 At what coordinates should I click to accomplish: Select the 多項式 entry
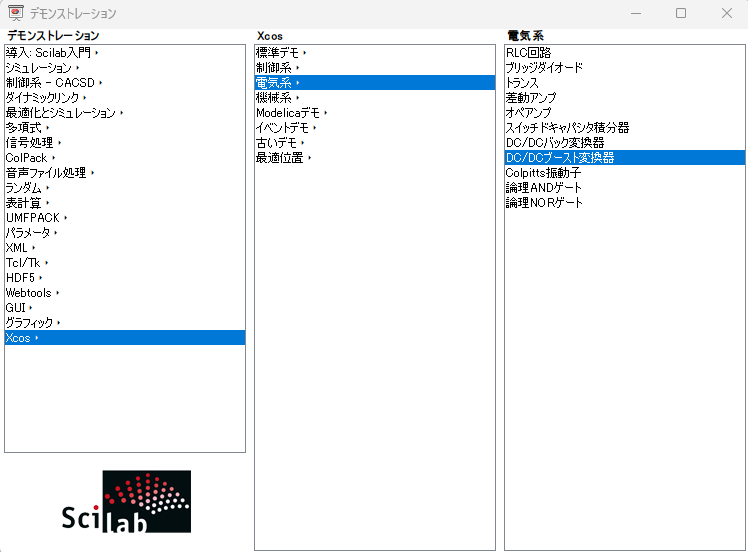pyautogui.click(x=125, y=127)
